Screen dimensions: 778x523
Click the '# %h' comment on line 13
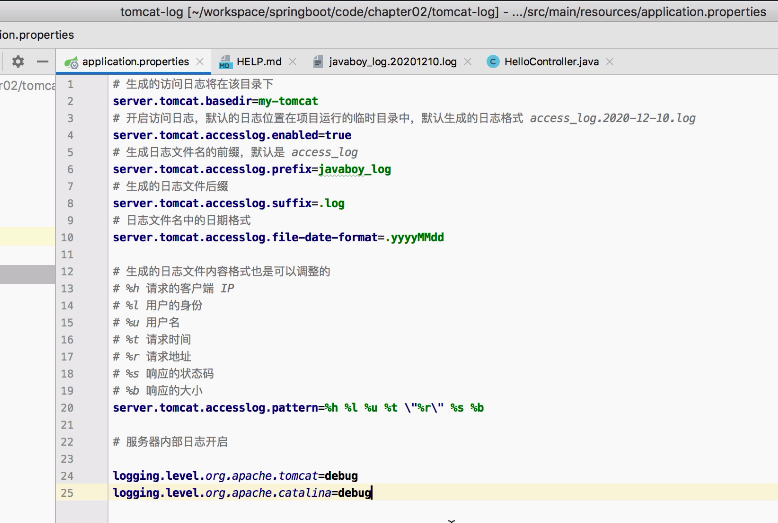(173, 289)
